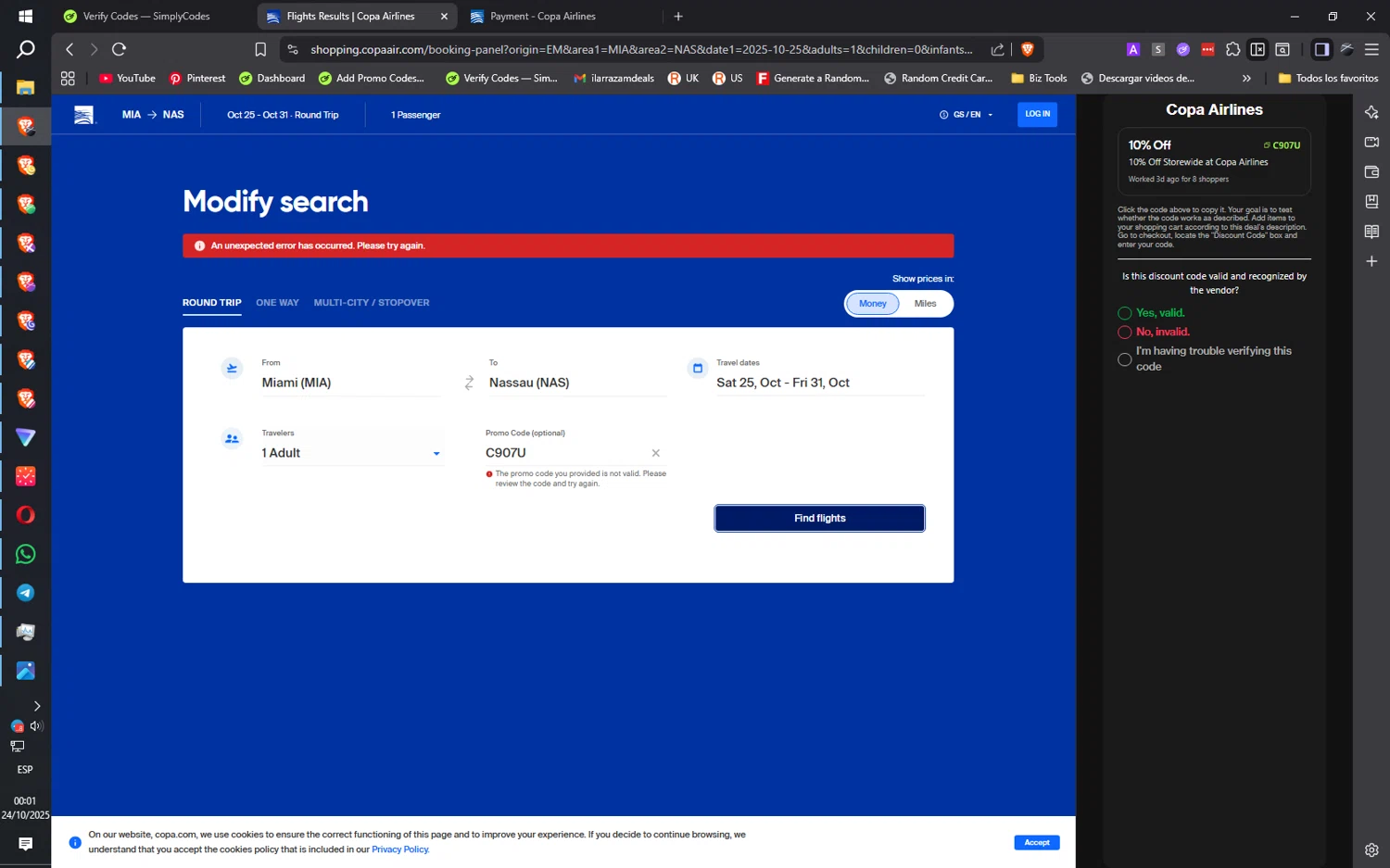Screen dimensions: 1390x868
Task: Click the plus icon in the right sidebar
Action: [x=1371, y=261]
